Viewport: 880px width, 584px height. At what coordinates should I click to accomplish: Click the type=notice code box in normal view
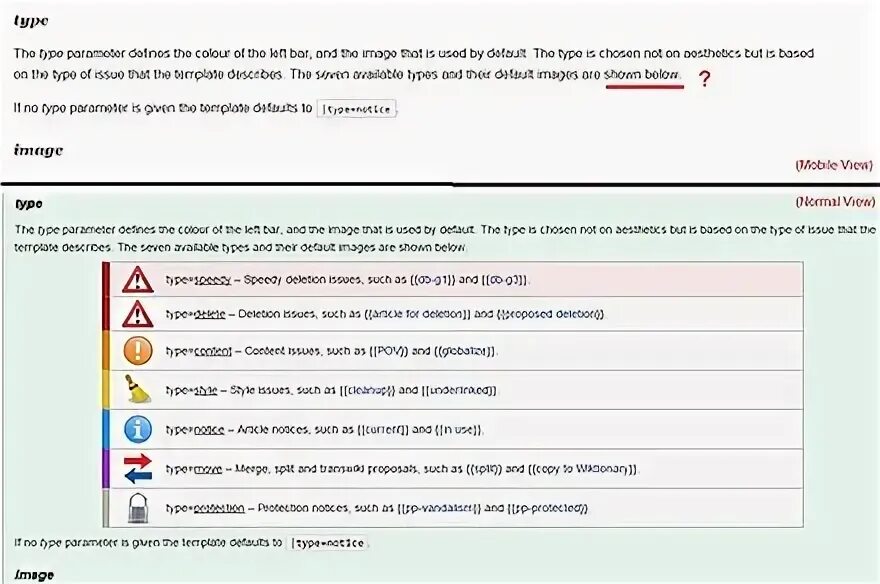[x=328, y=543]
